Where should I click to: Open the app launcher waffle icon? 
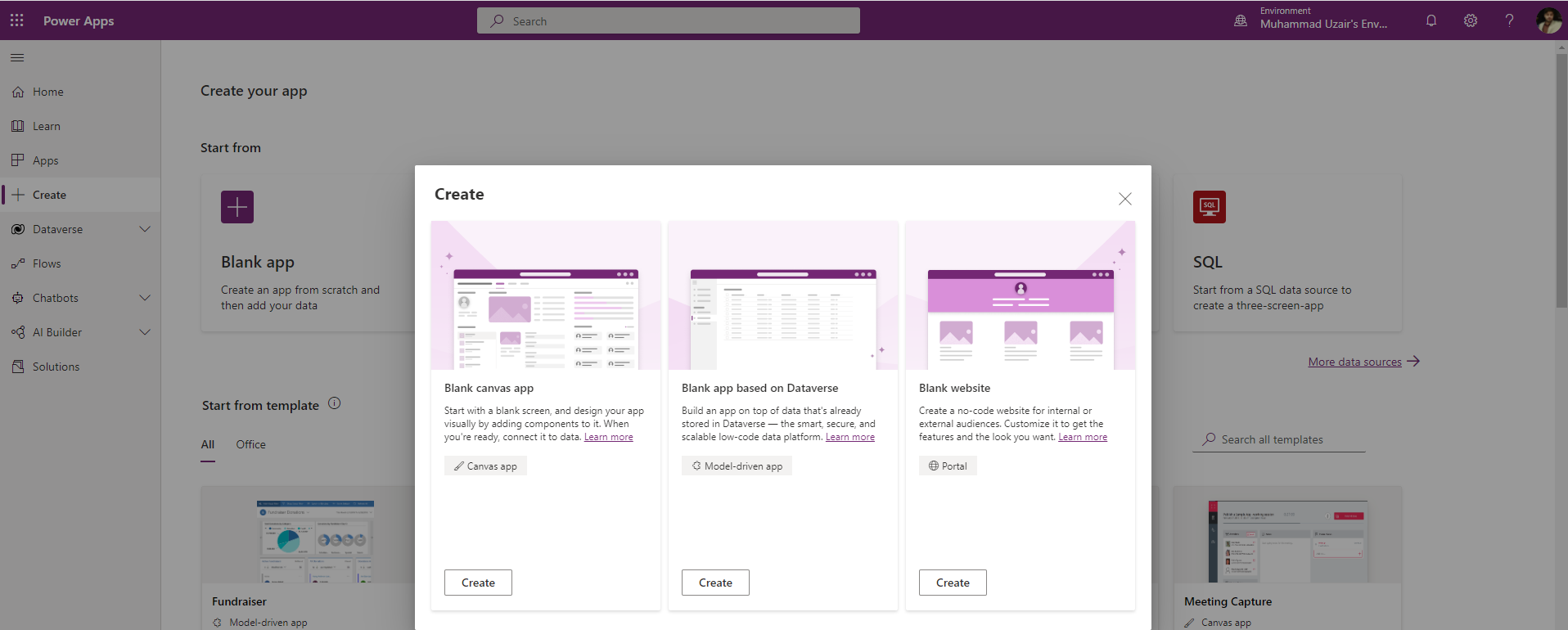coord(16,20)
